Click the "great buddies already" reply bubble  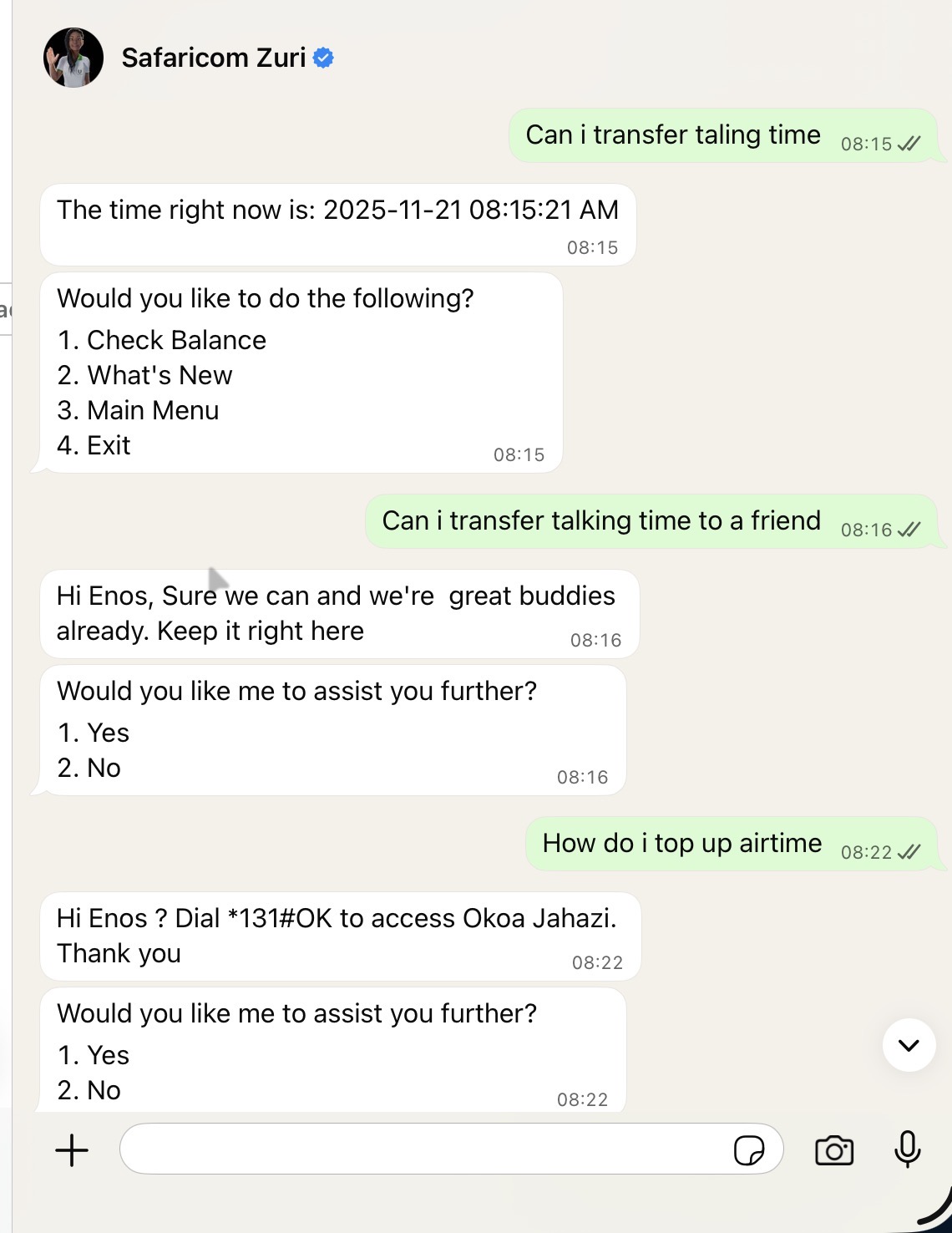point(336,613)
